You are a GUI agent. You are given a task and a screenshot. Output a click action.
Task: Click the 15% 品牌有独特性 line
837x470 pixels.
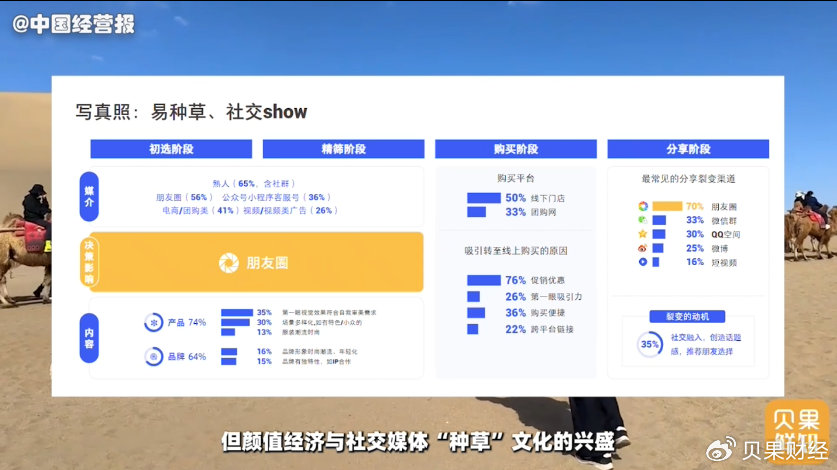(x=304, y=361)
